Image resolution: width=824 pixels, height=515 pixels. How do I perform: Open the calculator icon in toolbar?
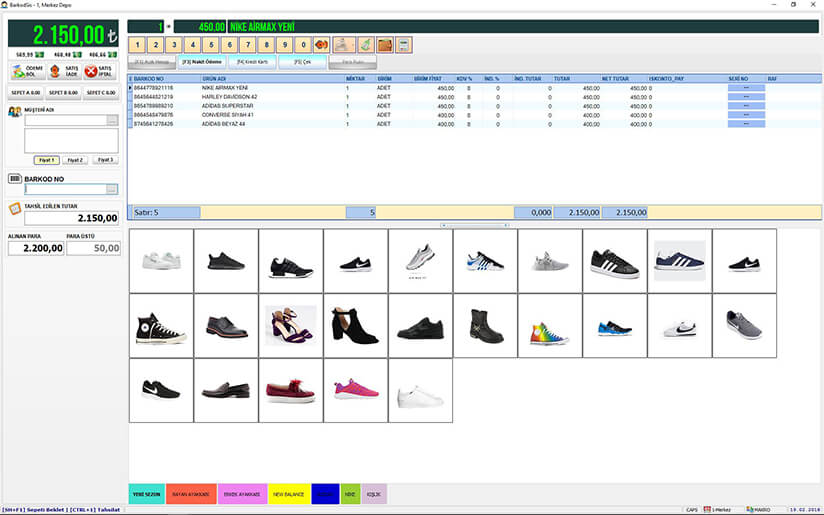[403, 45]
